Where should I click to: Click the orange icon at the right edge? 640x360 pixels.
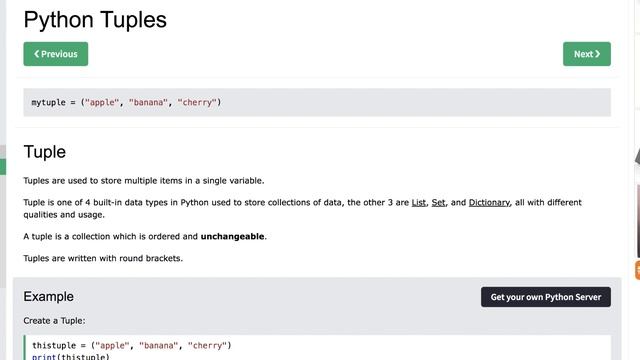click(x=637, y=270)
